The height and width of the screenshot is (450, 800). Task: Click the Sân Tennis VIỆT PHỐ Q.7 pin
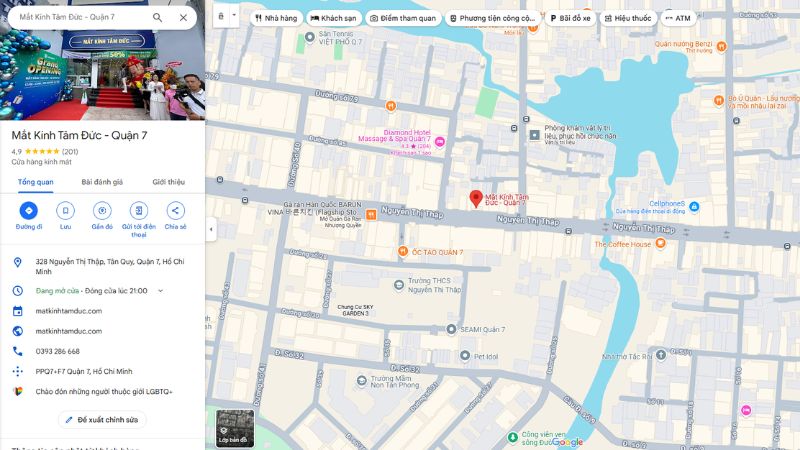click(309, 37)
